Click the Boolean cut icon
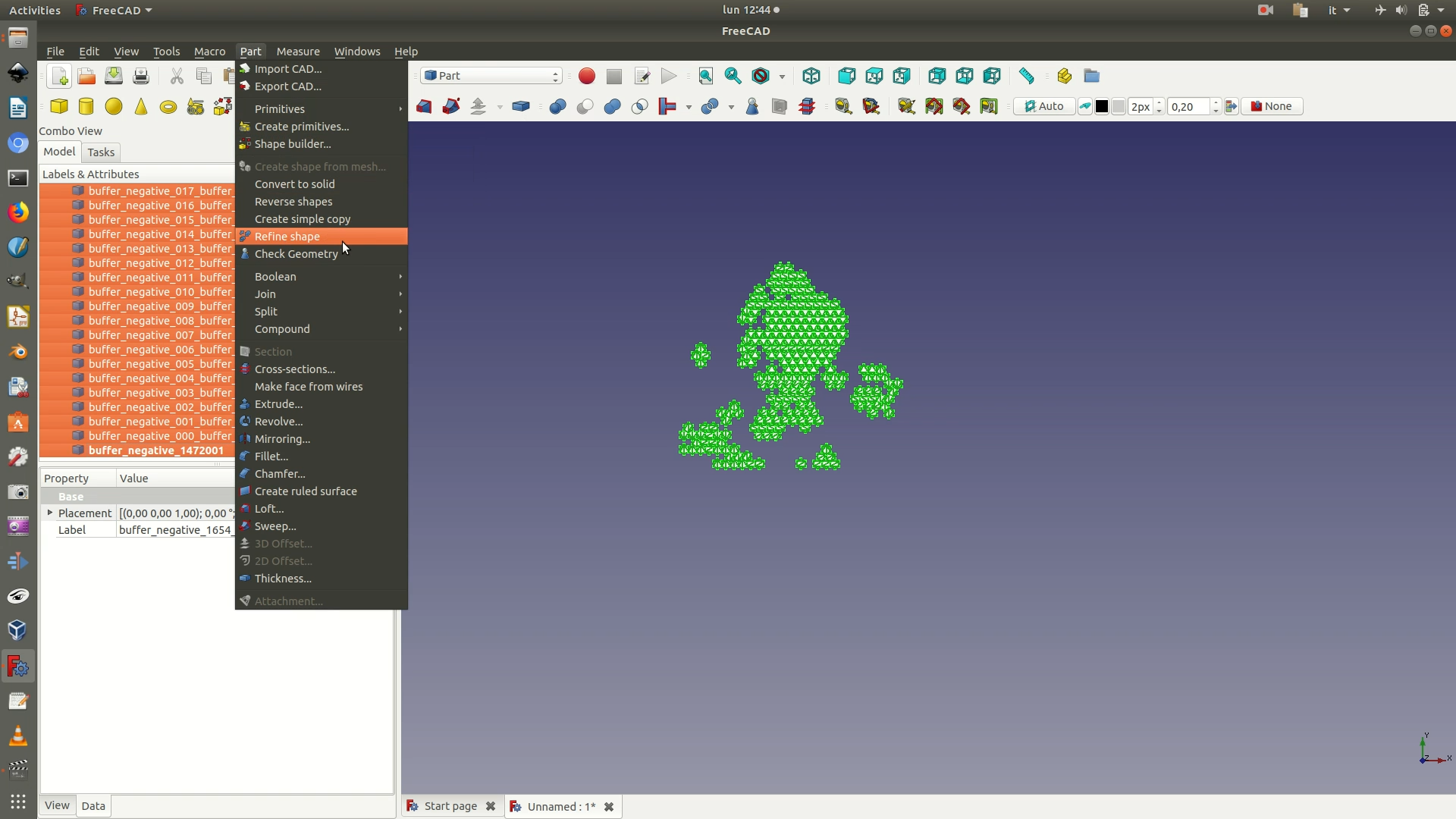This screenshot has width=1456, height=819. click(x=585, y=107)
